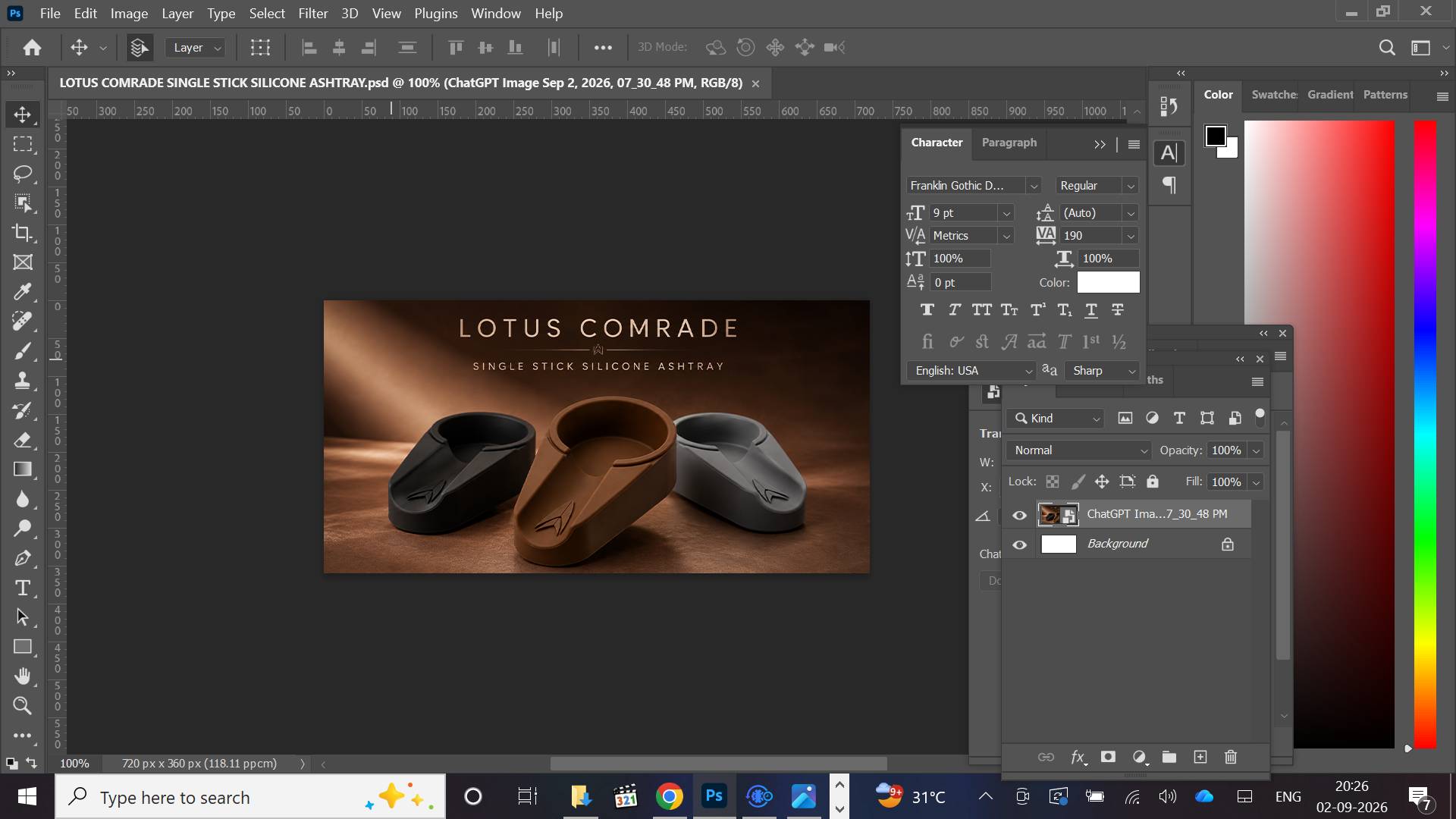Open the Filter menu
Screen dimensions: 1456x819
(x=313, y=14)
